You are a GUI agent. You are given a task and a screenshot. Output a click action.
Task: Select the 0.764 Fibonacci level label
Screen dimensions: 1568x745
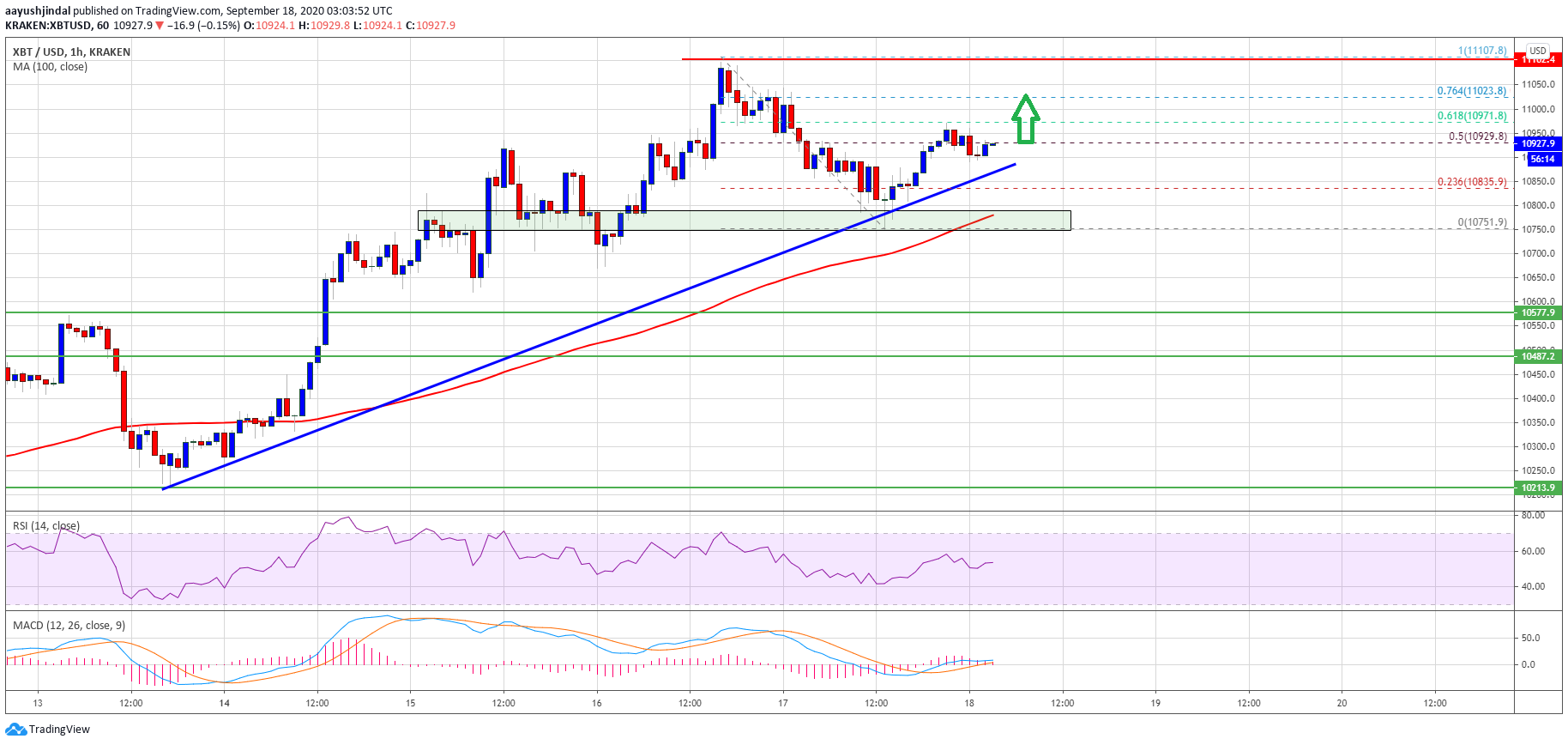point(1472,91)
